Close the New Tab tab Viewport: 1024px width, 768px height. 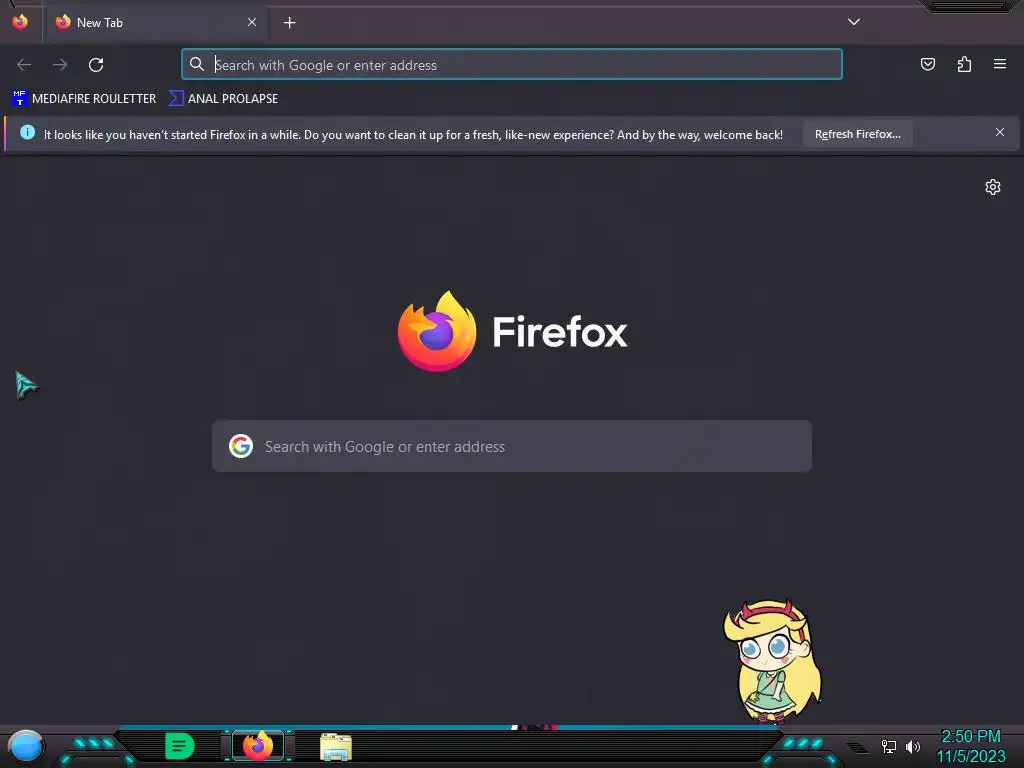(252, 22)
